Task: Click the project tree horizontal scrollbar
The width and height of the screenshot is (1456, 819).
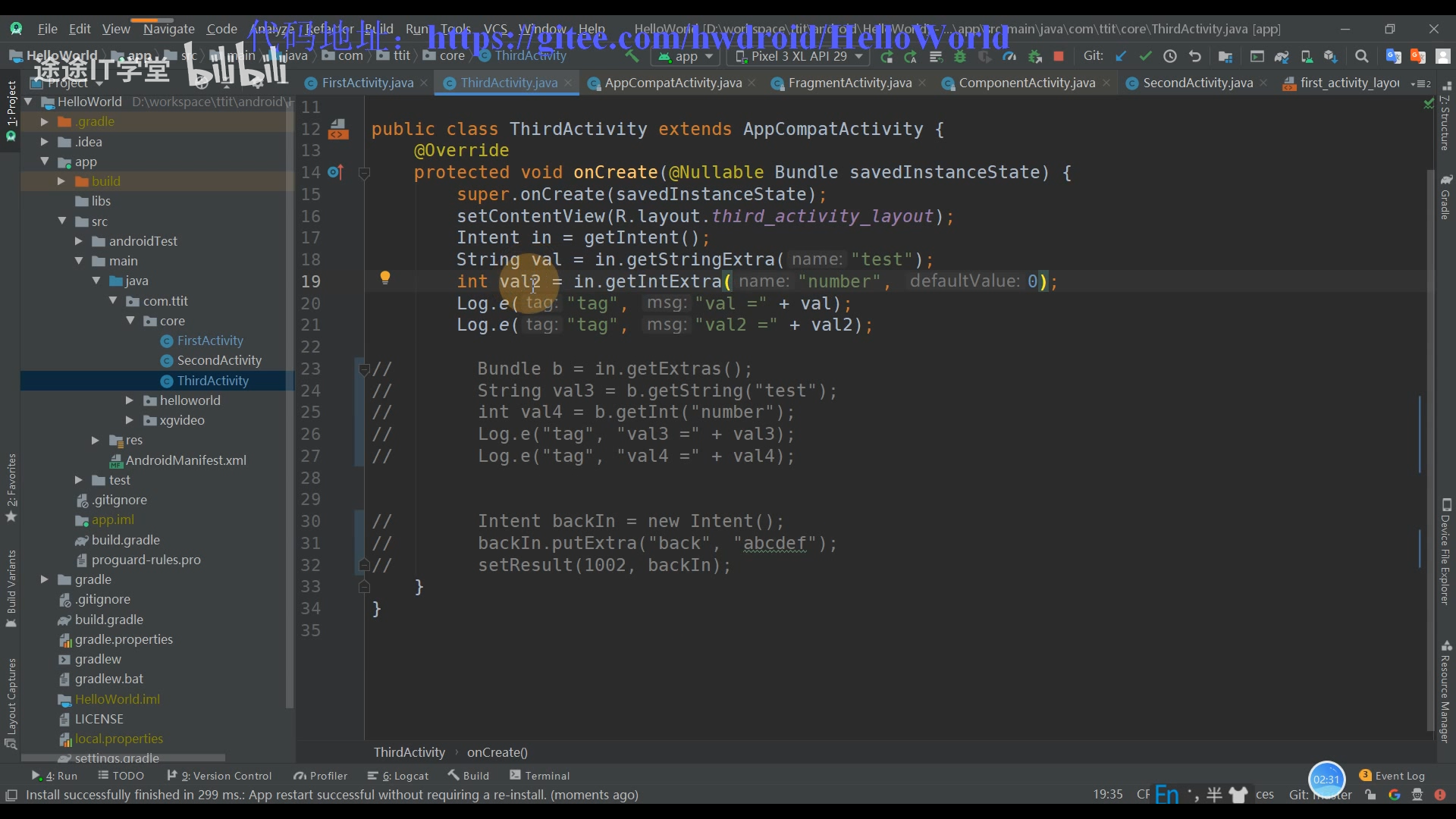Action: tap(123, 758)
